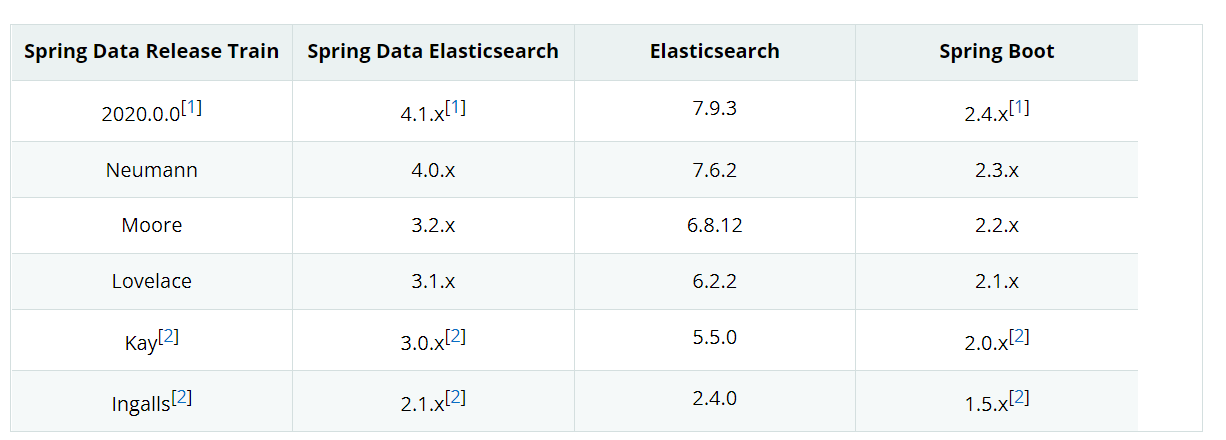Follow the footnote link after 2.4.x
1226x440 pixels.
1019,108
